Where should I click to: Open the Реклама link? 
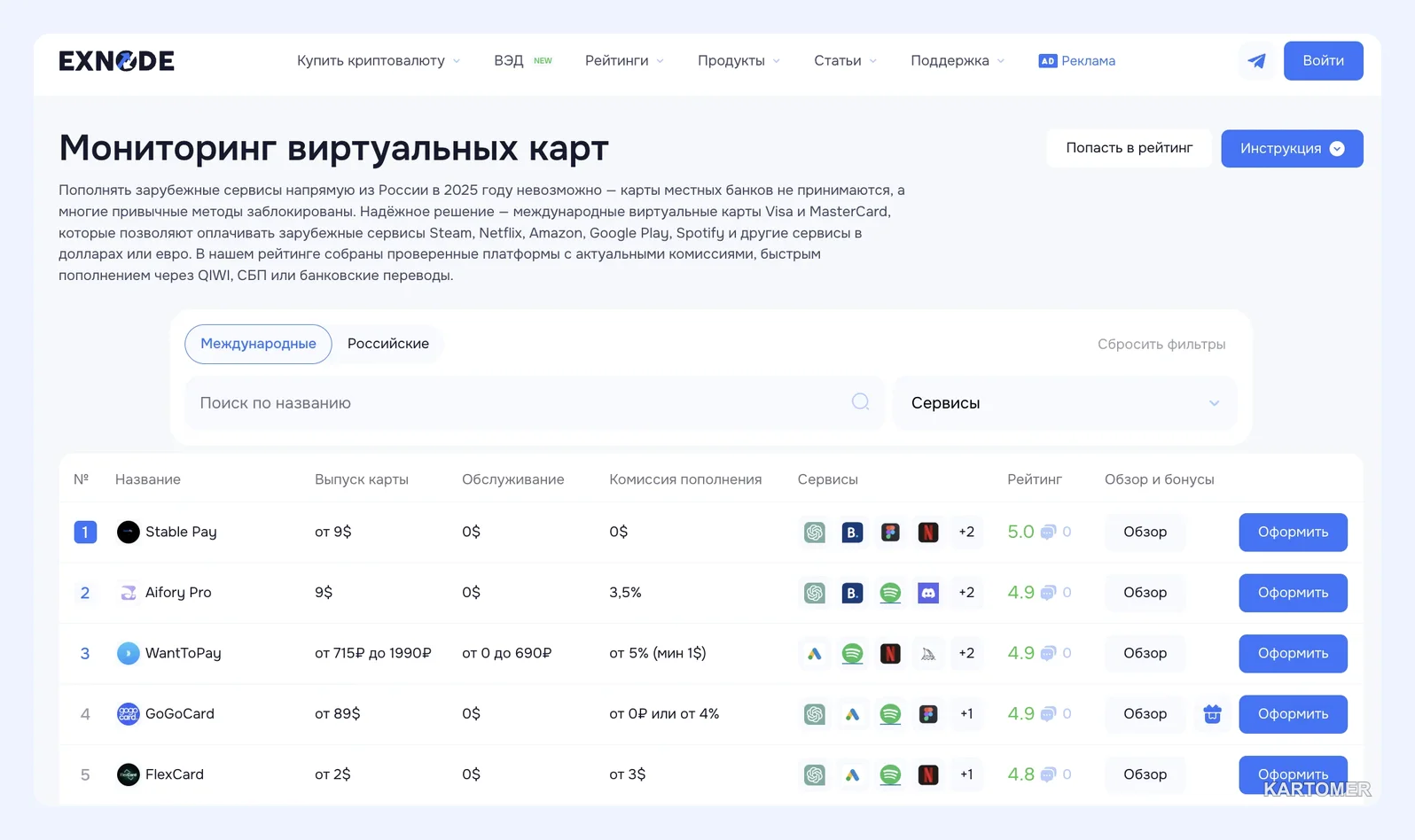coord(1076,60)
